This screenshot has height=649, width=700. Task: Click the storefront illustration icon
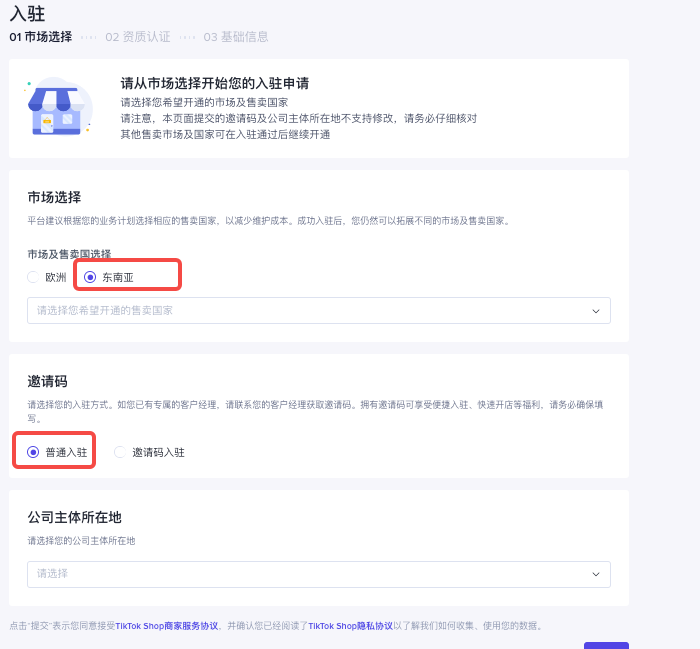pos(58,108)
